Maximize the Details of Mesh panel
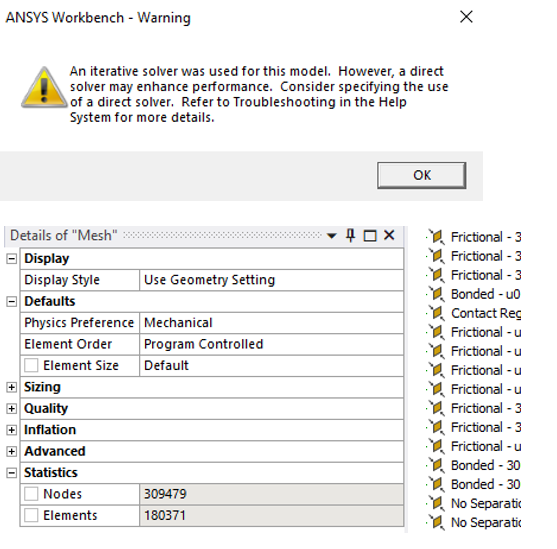Screen dimensions: 557x549 tap(370, 236)
